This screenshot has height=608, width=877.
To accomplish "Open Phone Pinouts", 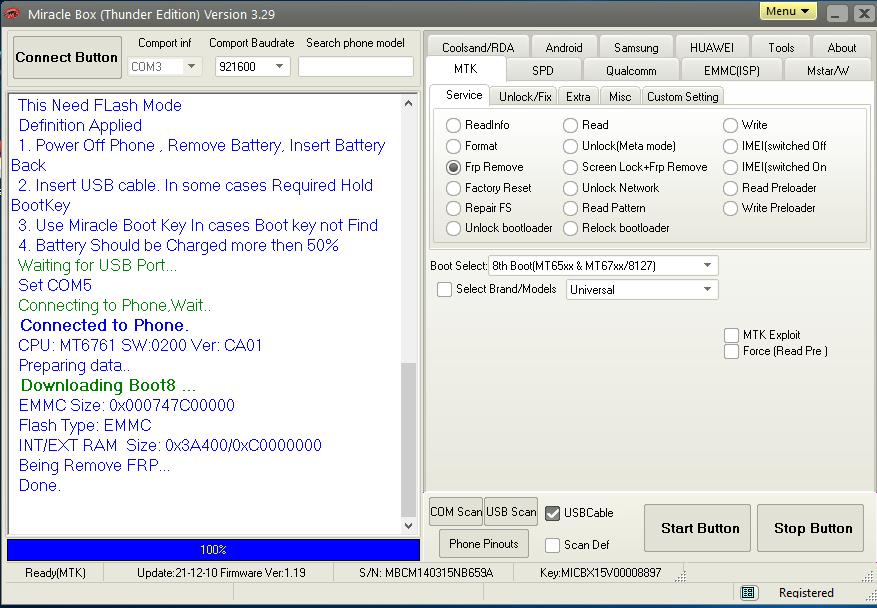I will (x=483, y=544).
